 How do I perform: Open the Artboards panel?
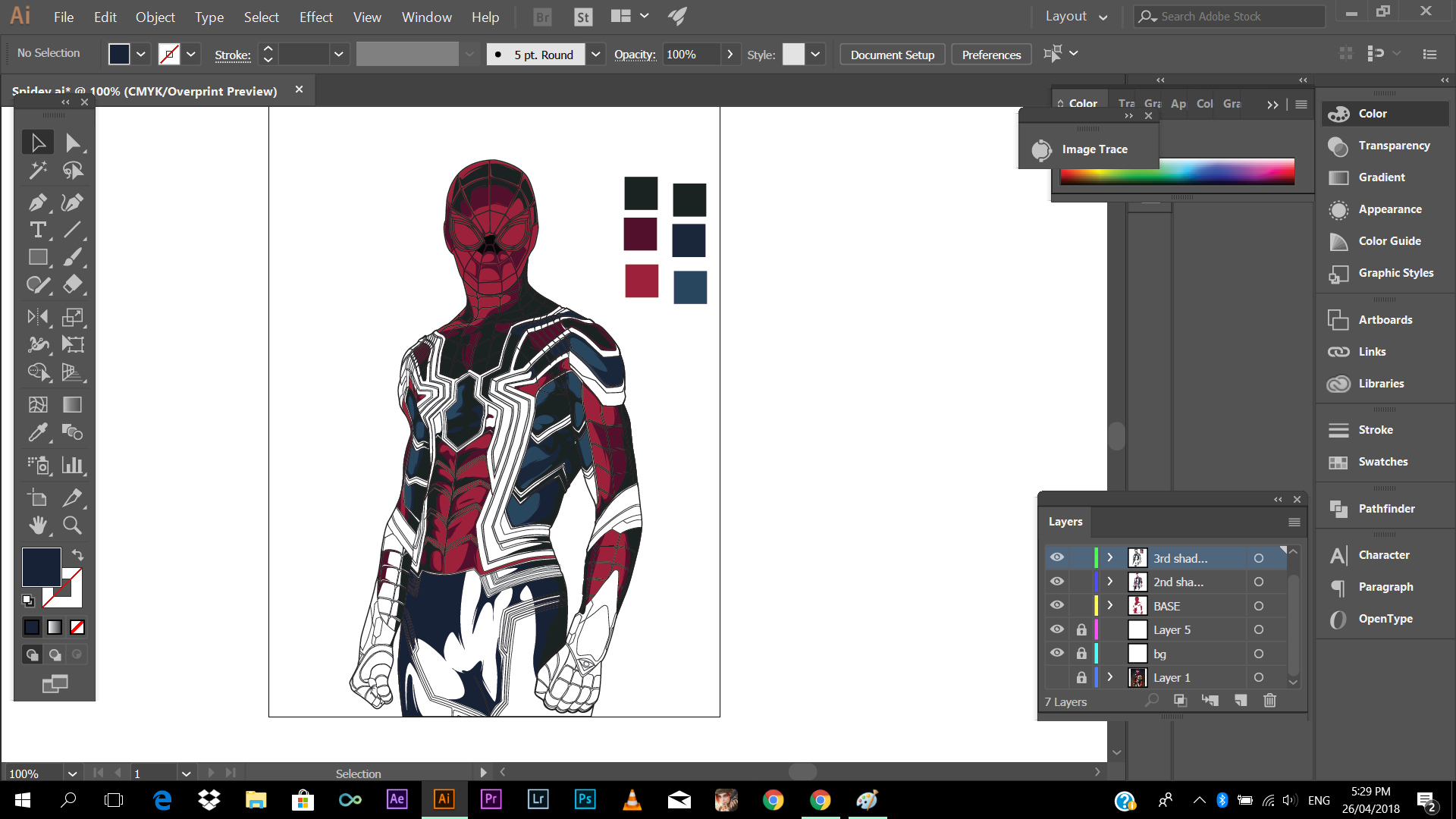[1385, 320]
